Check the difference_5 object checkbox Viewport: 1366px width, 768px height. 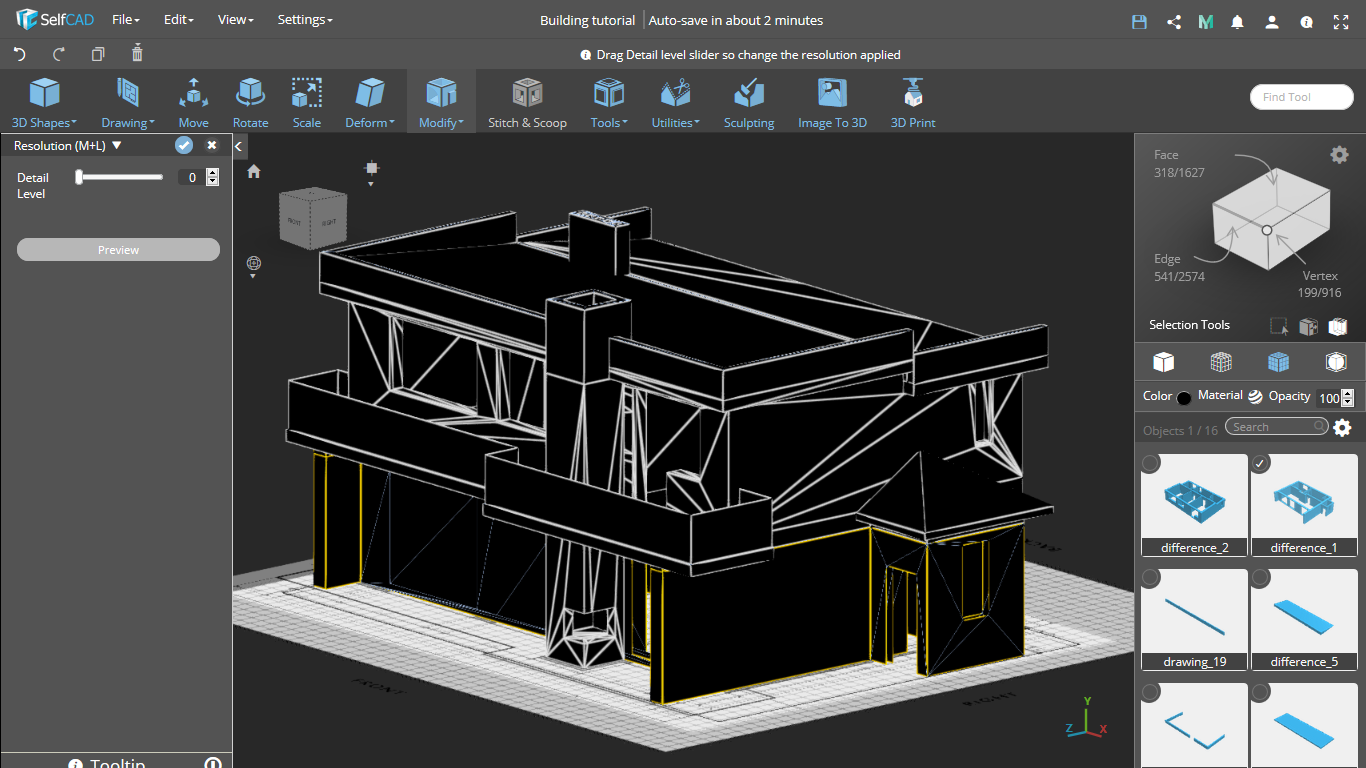click(1261, 578)
